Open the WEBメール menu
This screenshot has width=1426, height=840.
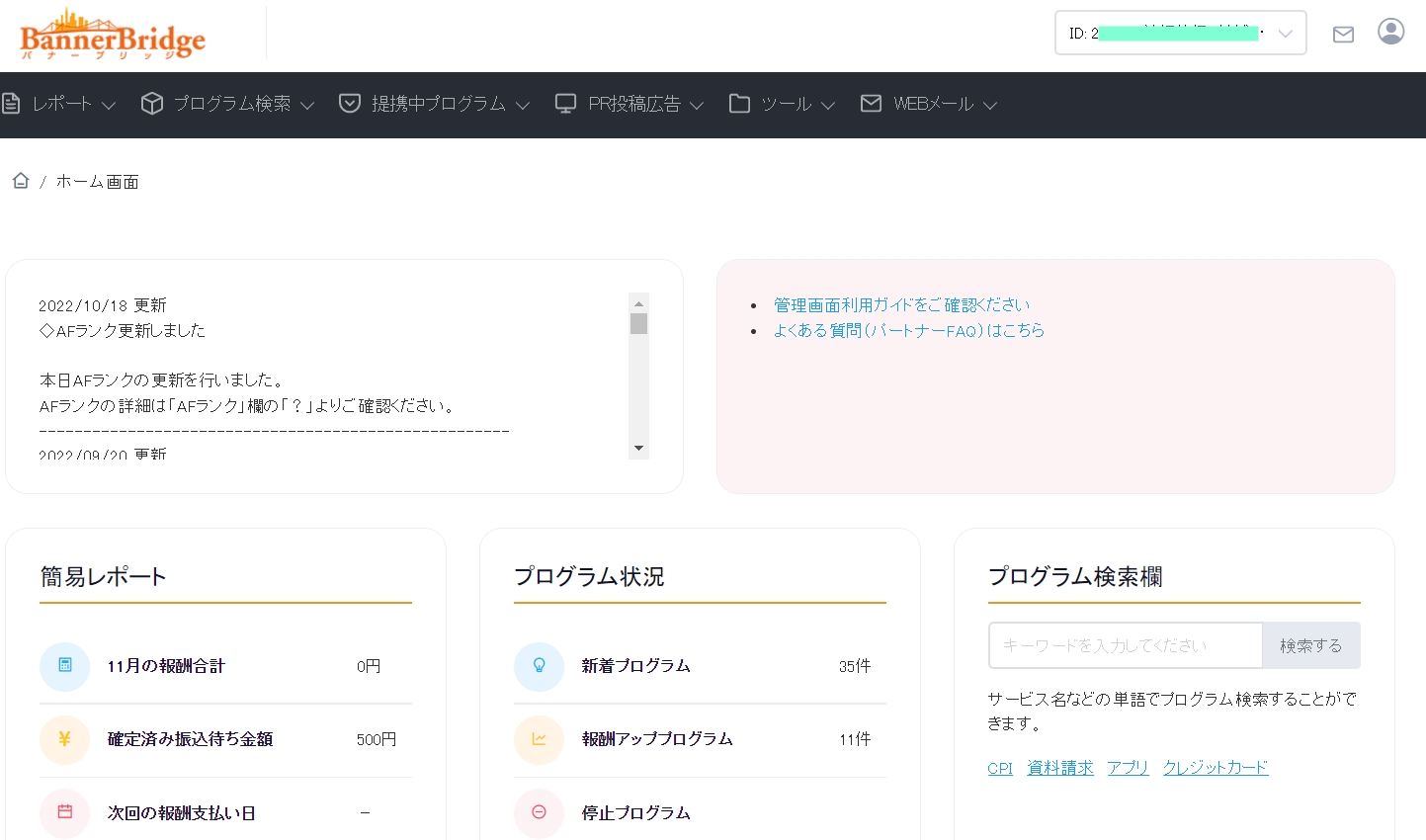pos(934,104)
